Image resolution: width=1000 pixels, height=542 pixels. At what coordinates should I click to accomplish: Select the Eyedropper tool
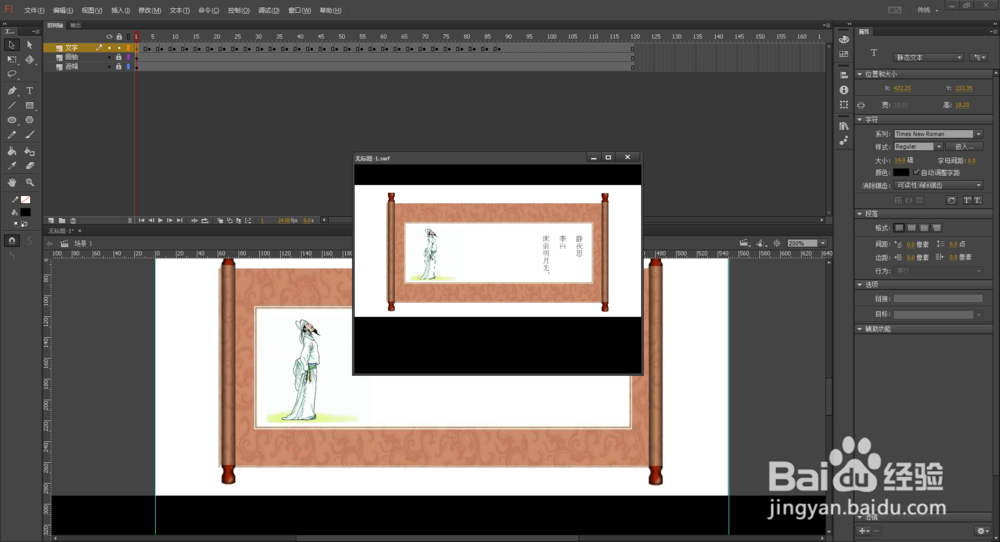click(x=11, y=166)
